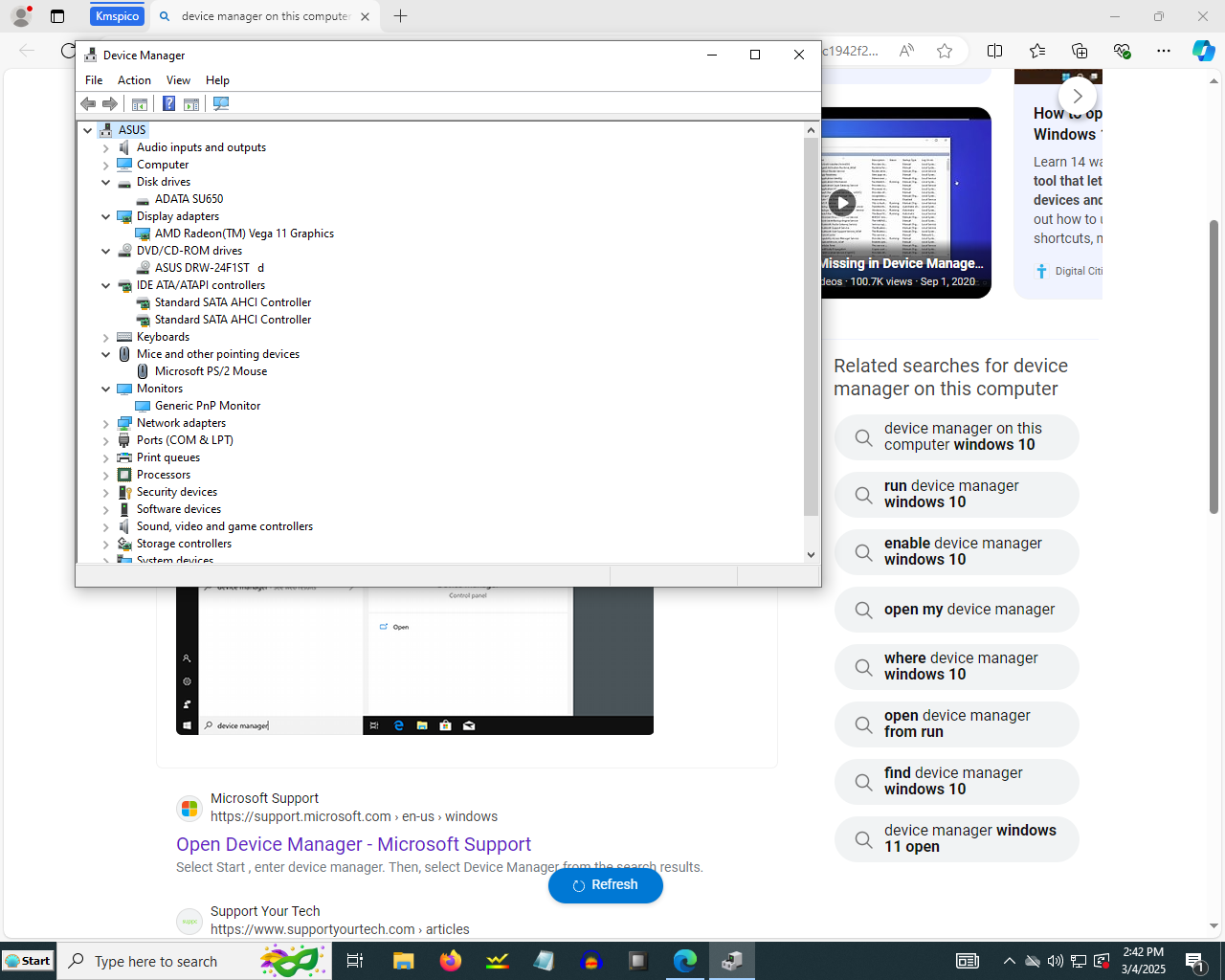Viewport: 1225px width, 980px height.
Task: Select the Print queues category
Action: (x=167, y=457)
